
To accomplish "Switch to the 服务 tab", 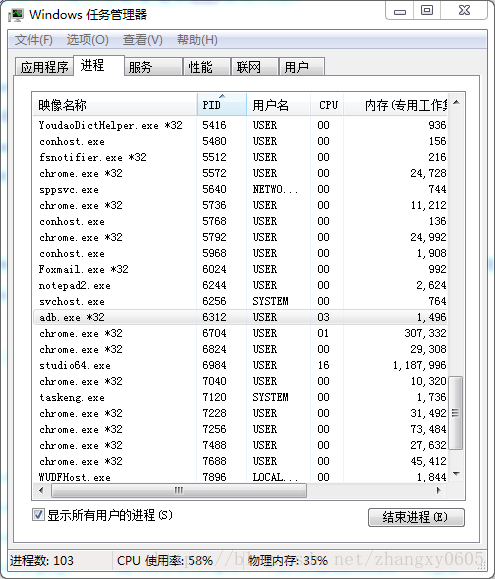I will click(x=154, y=67).
